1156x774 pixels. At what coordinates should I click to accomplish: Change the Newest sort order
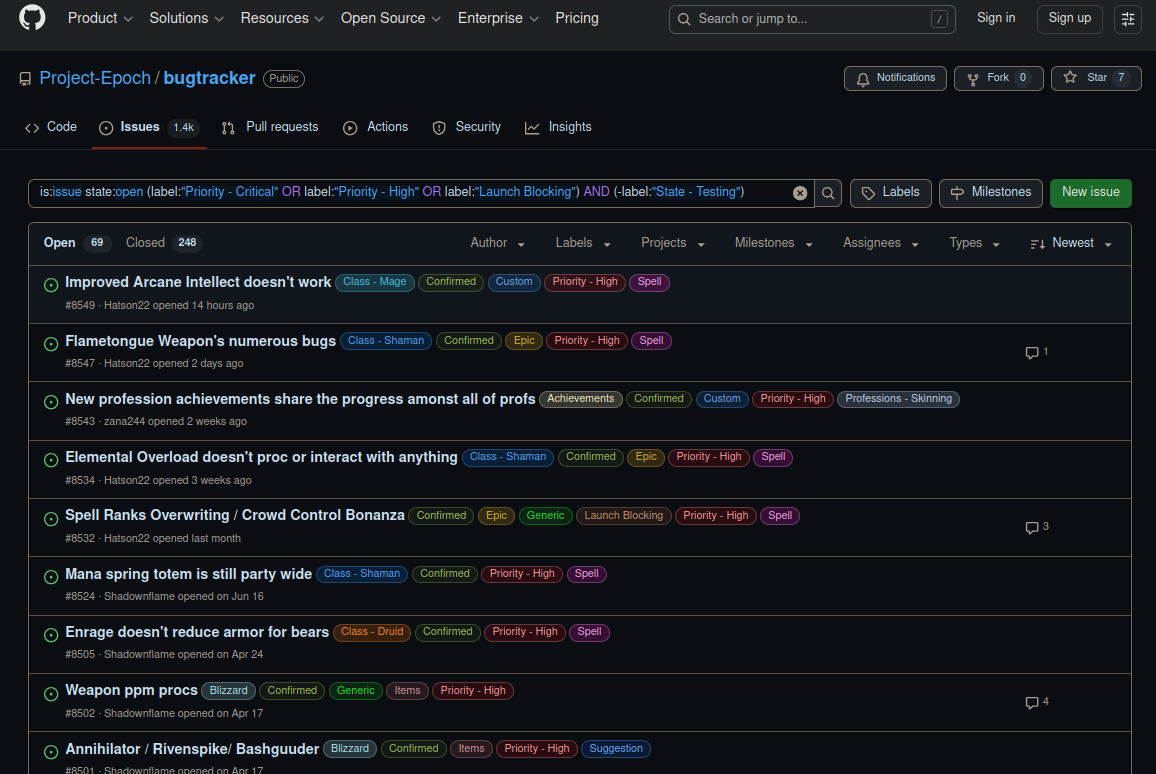[x=1070, y=243]
